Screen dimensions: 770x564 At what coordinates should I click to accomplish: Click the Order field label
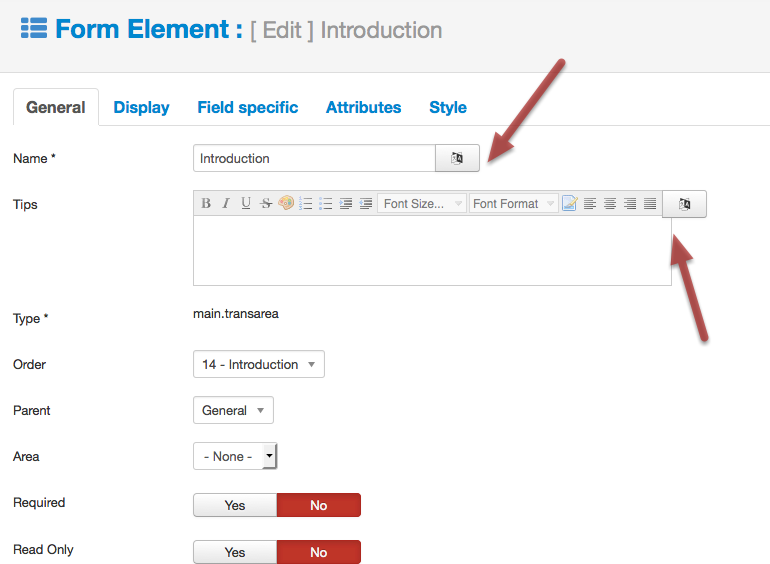click(29, 364)
